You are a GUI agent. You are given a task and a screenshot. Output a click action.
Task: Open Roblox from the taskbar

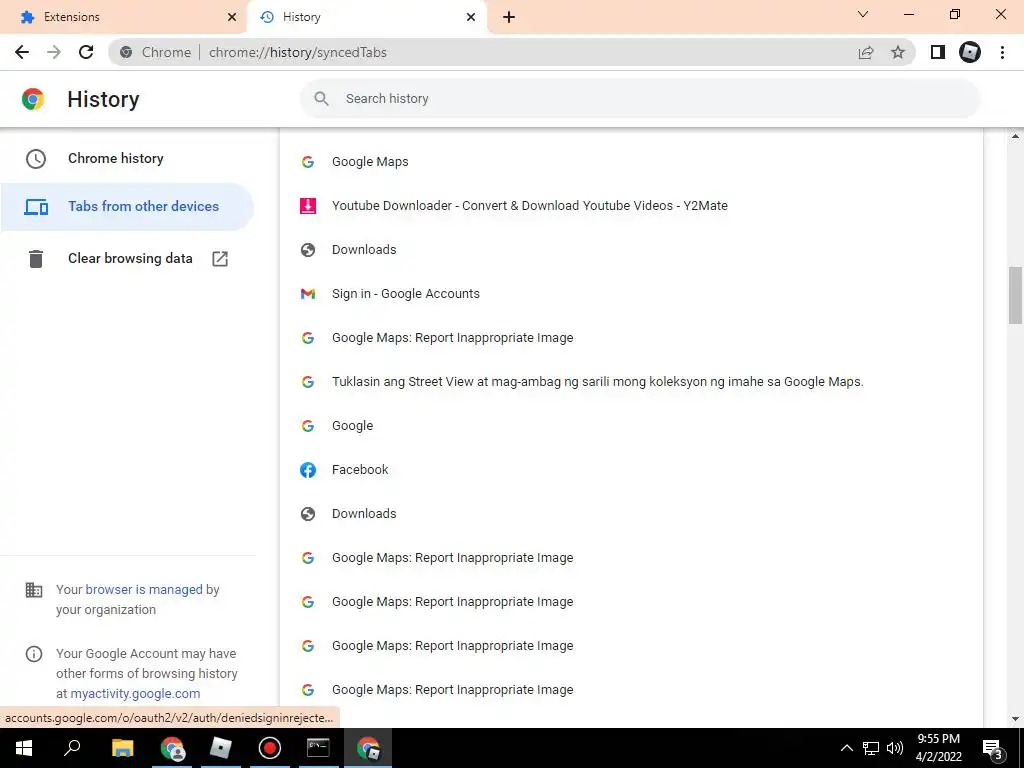[x=220, y=748]
